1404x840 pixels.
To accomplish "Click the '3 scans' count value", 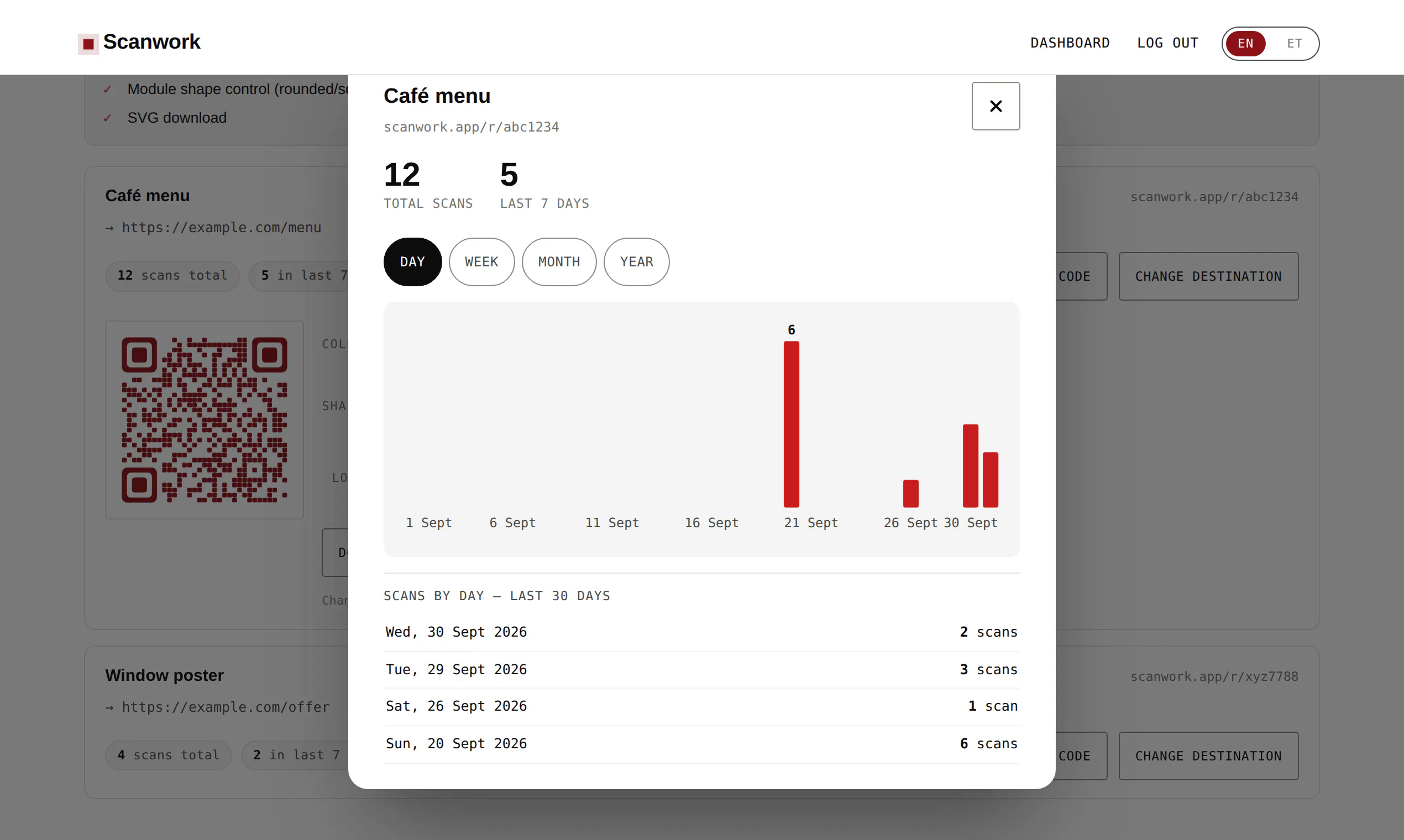I will [988, 670].
